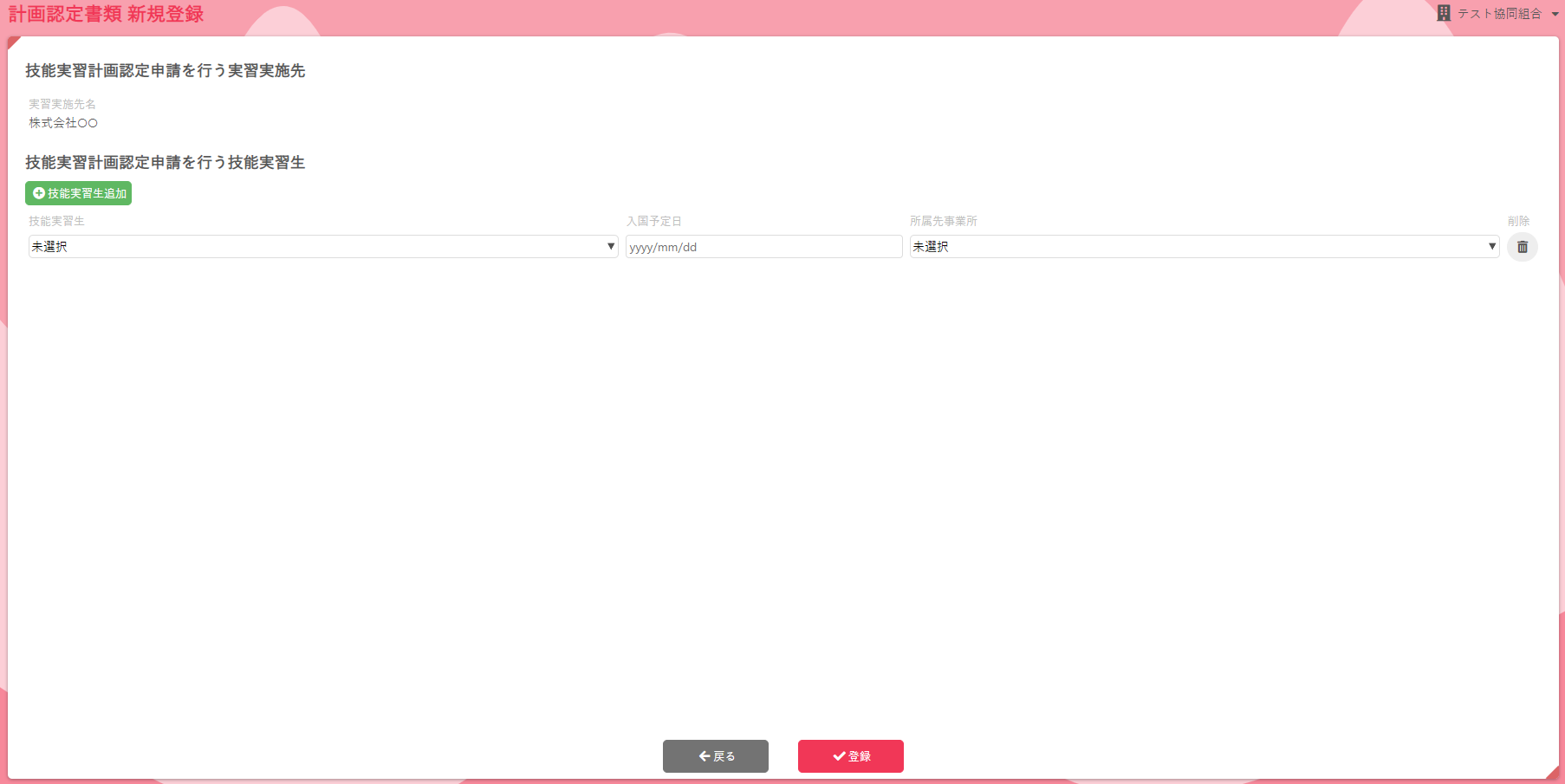1565x784 pixels.
Task: Add a trainee with 技能実習生追加 button
Action: point(79,193)
